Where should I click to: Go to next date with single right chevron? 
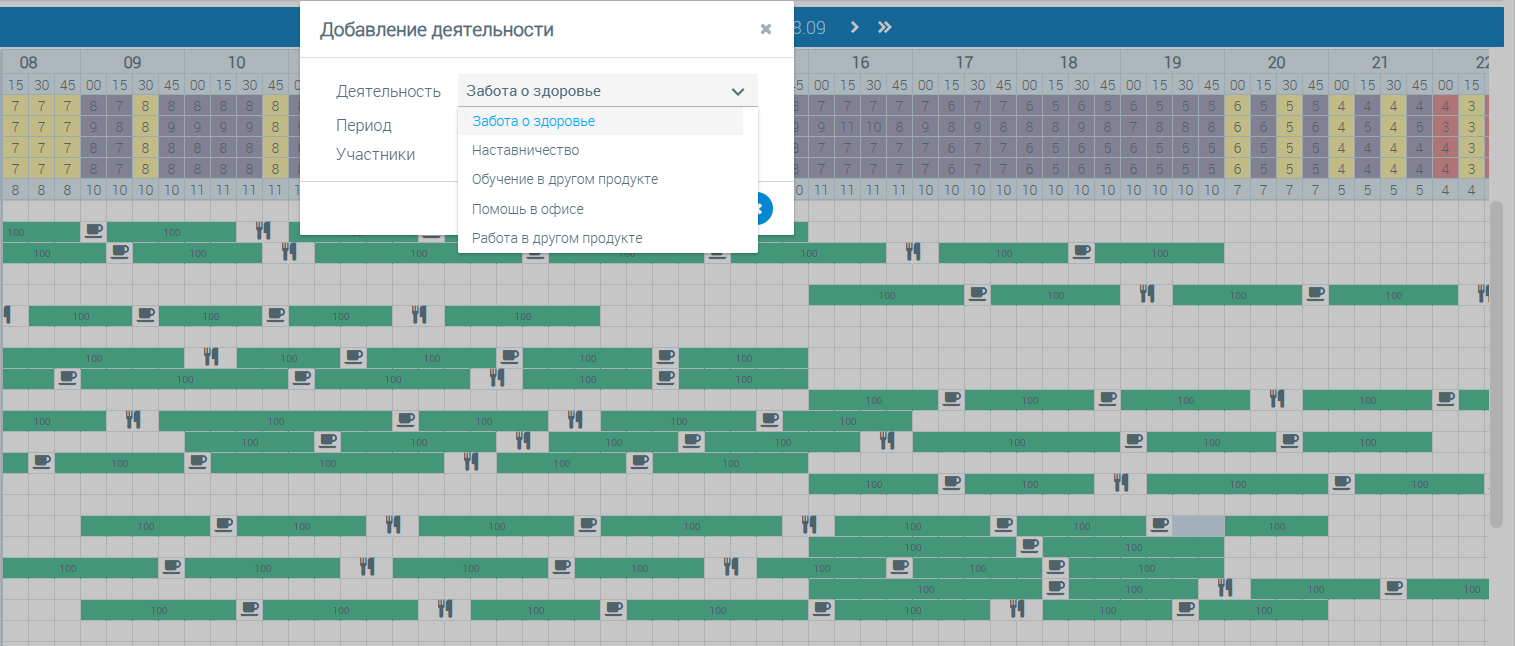854,28
